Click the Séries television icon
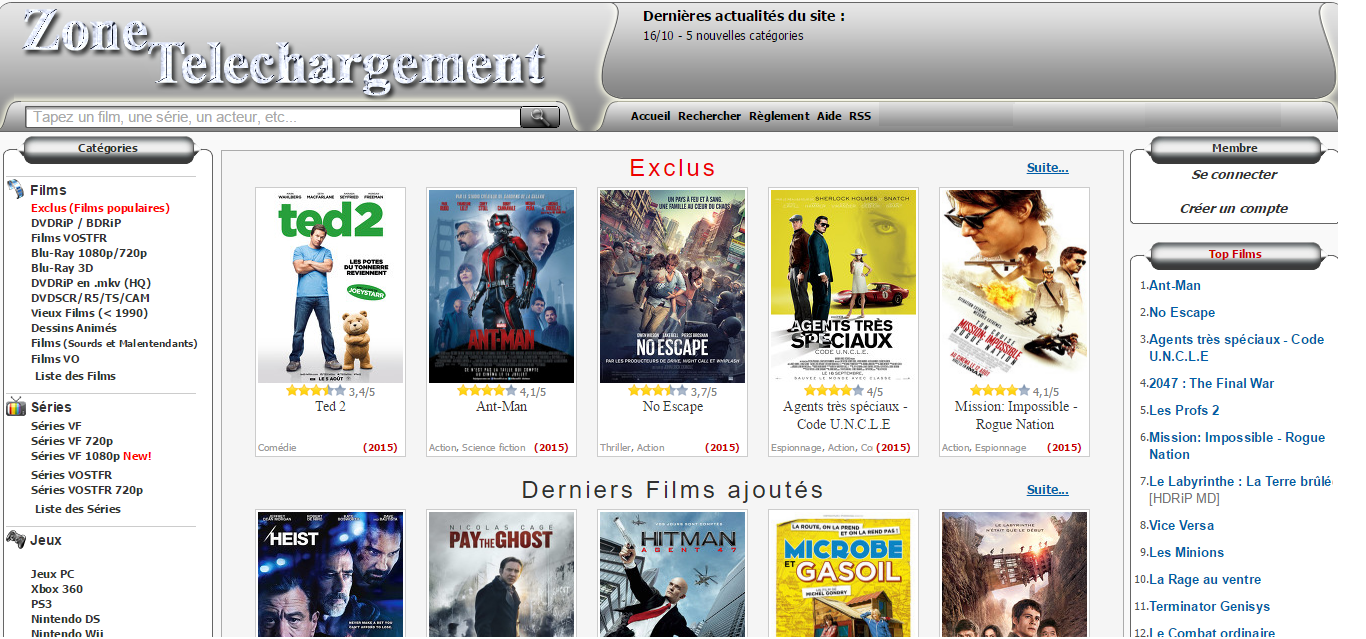 coord(16,406)
